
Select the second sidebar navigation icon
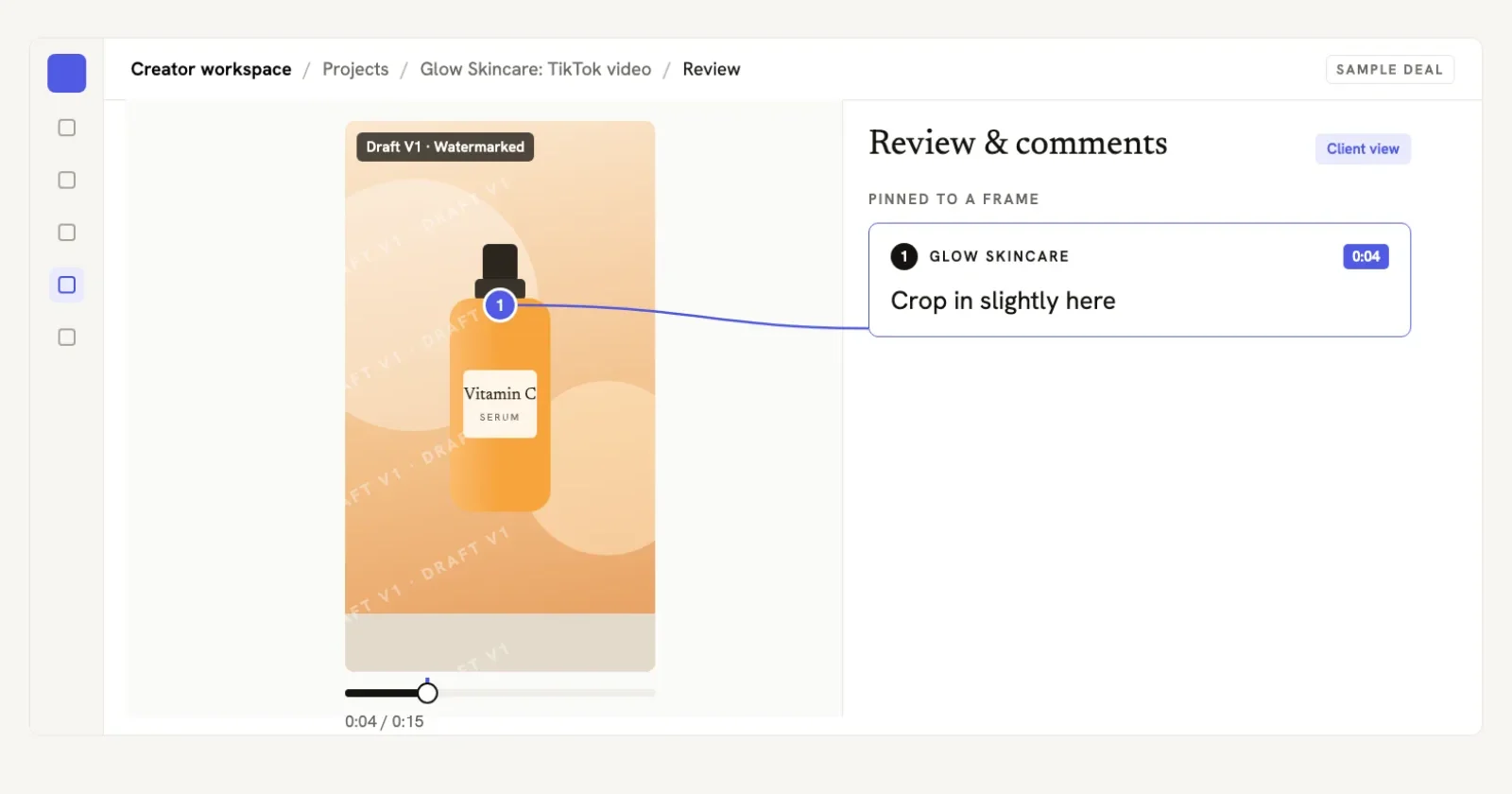(x=66, y=180)
